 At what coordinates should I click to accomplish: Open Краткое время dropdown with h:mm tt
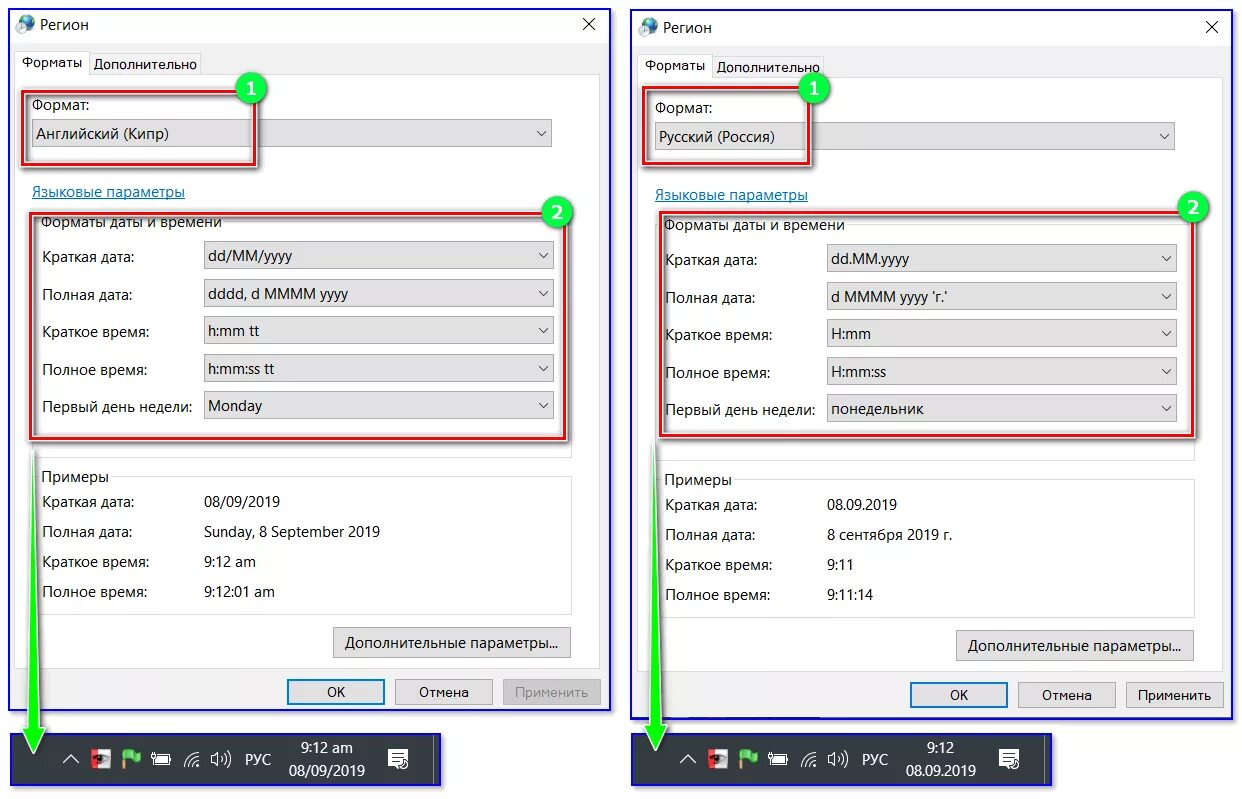[378, 331]
